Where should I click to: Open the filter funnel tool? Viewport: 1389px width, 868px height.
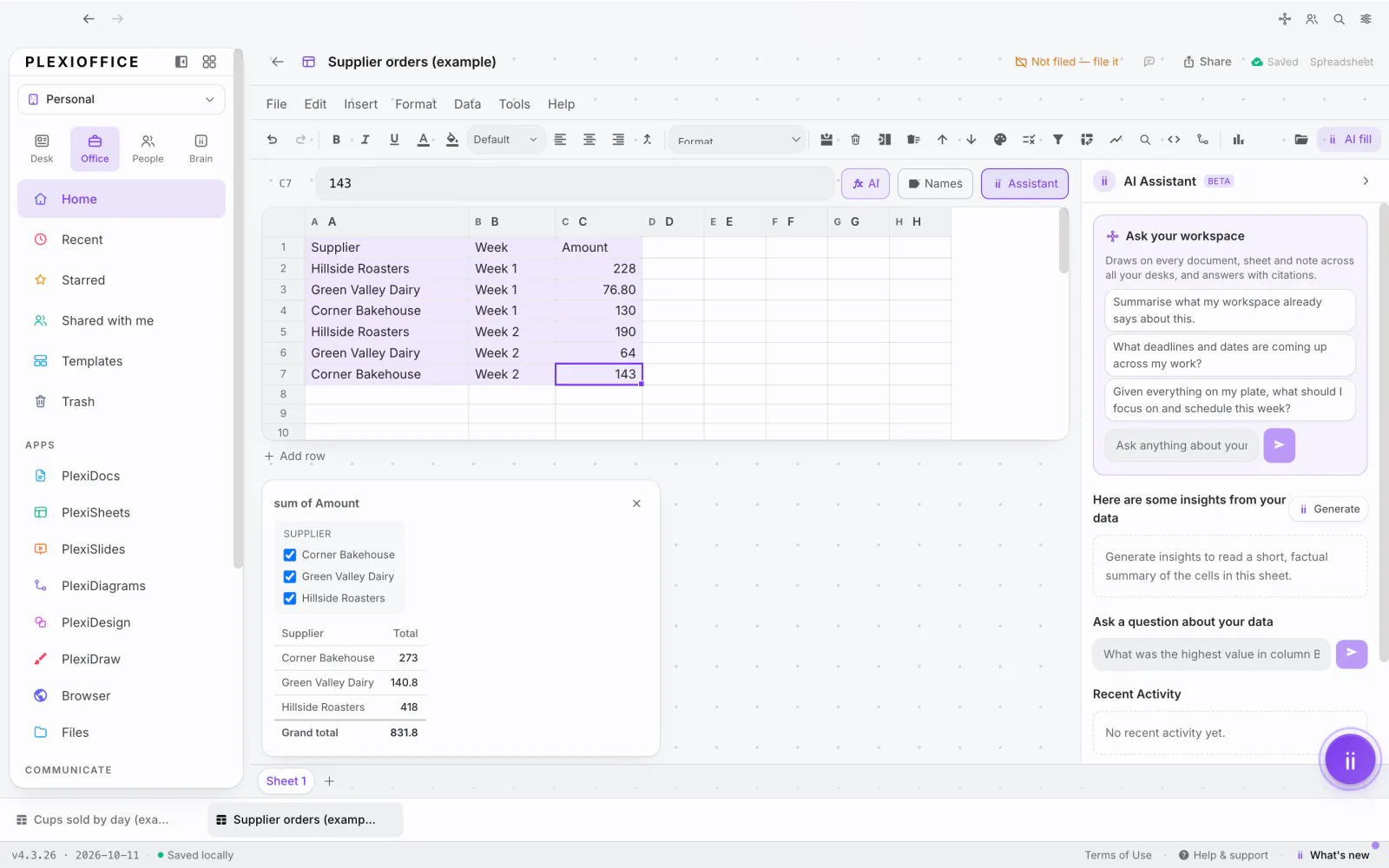(1058, 140)
